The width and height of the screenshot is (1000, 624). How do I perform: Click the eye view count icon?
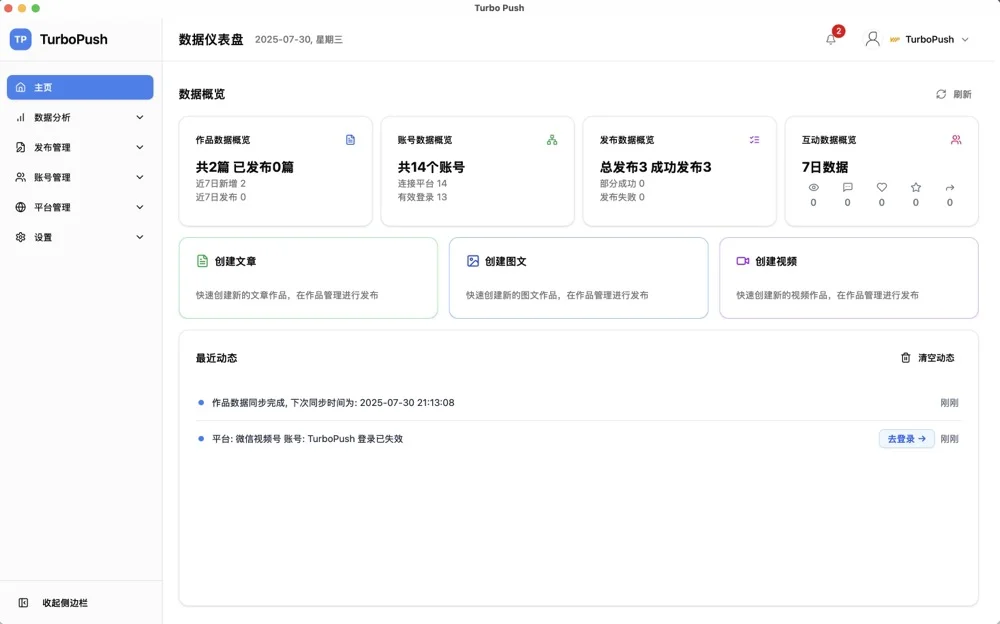812,187
